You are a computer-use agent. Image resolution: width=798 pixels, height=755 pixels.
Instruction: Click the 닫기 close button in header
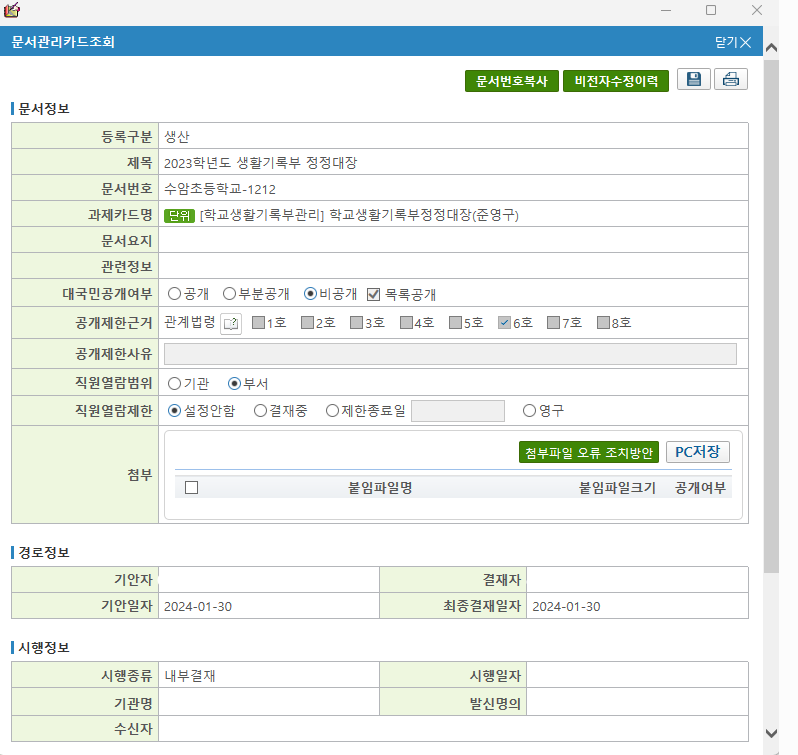pos(733,42)
